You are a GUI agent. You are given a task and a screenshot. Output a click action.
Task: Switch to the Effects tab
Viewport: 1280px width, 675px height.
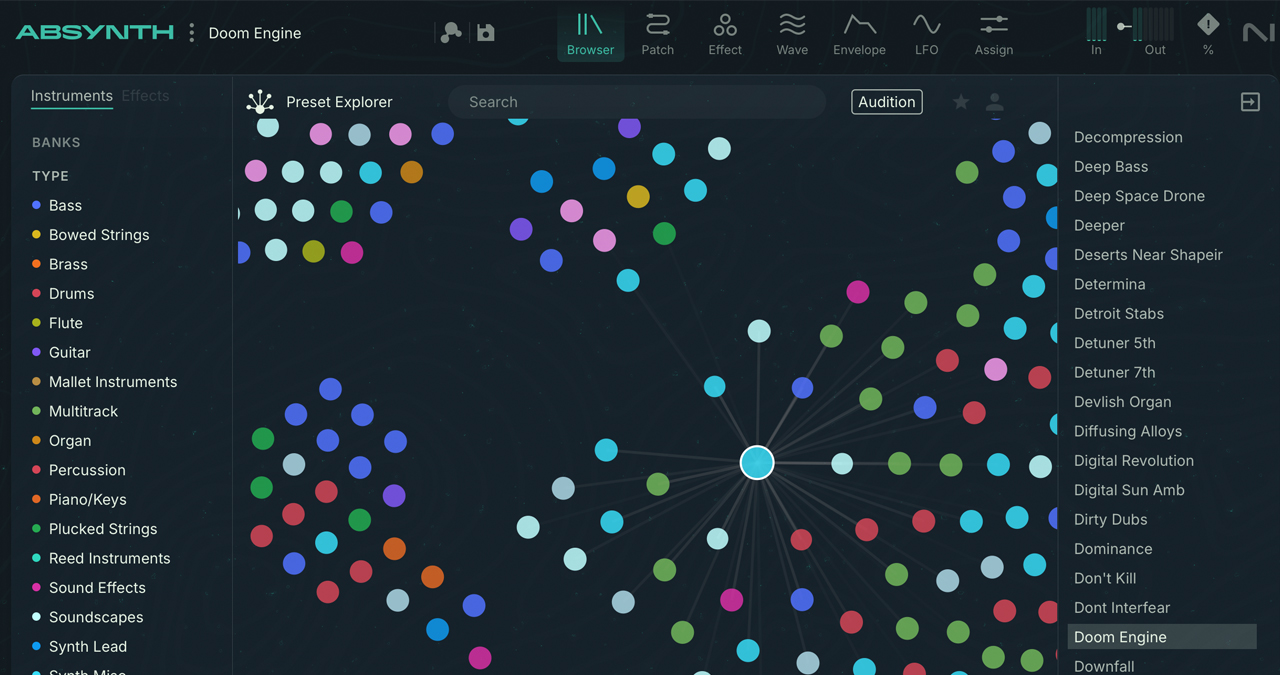point(145,96)
